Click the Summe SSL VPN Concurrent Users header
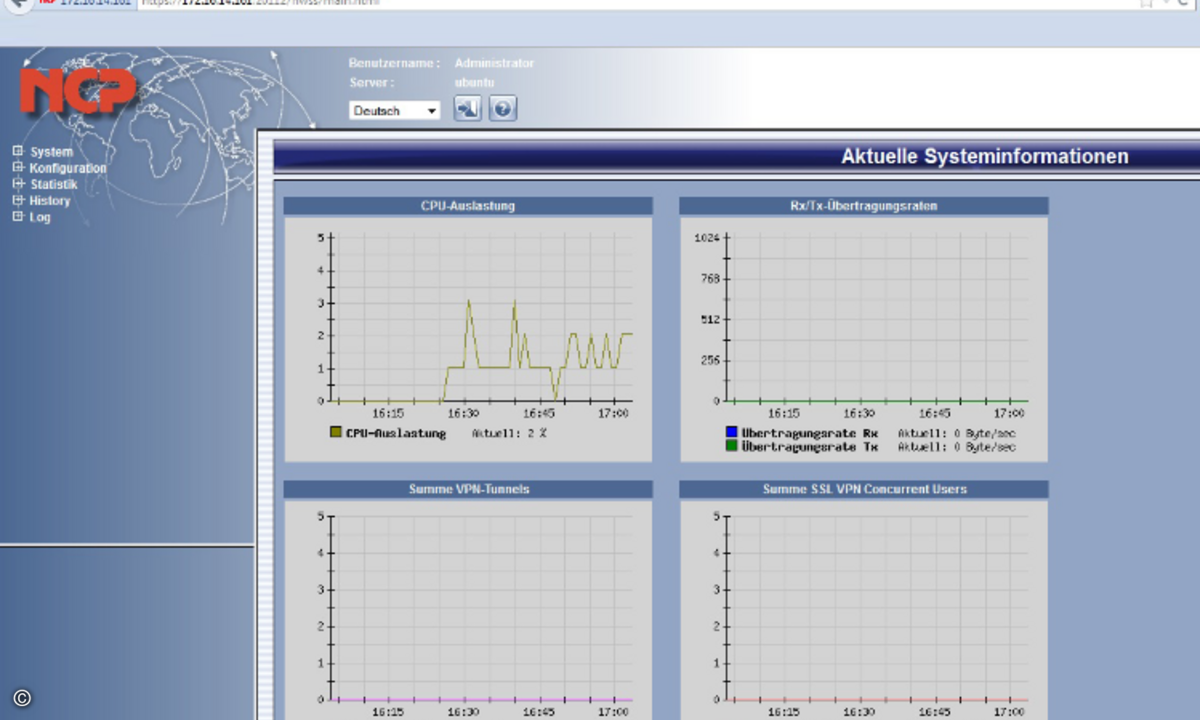The height and width of the screenshot is (720, 1200). coord(864,489)
